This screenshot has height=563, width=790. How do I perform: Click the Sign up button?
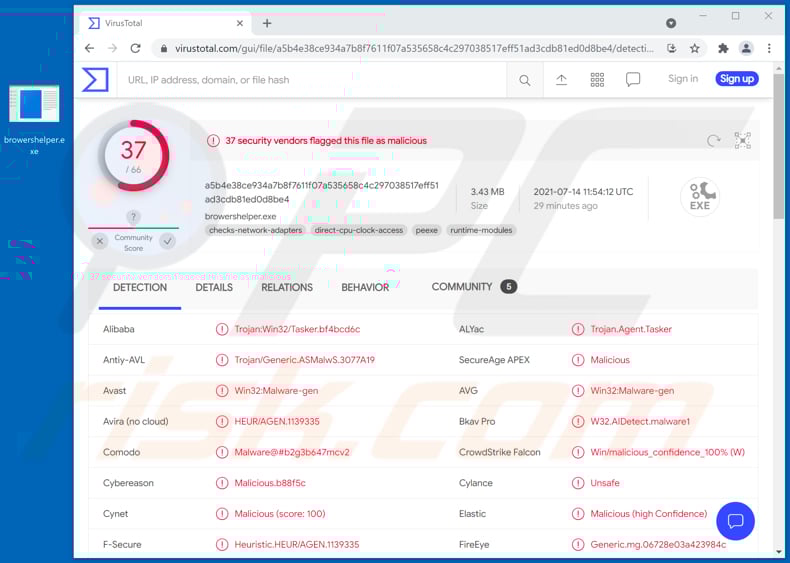coord(737,79)
